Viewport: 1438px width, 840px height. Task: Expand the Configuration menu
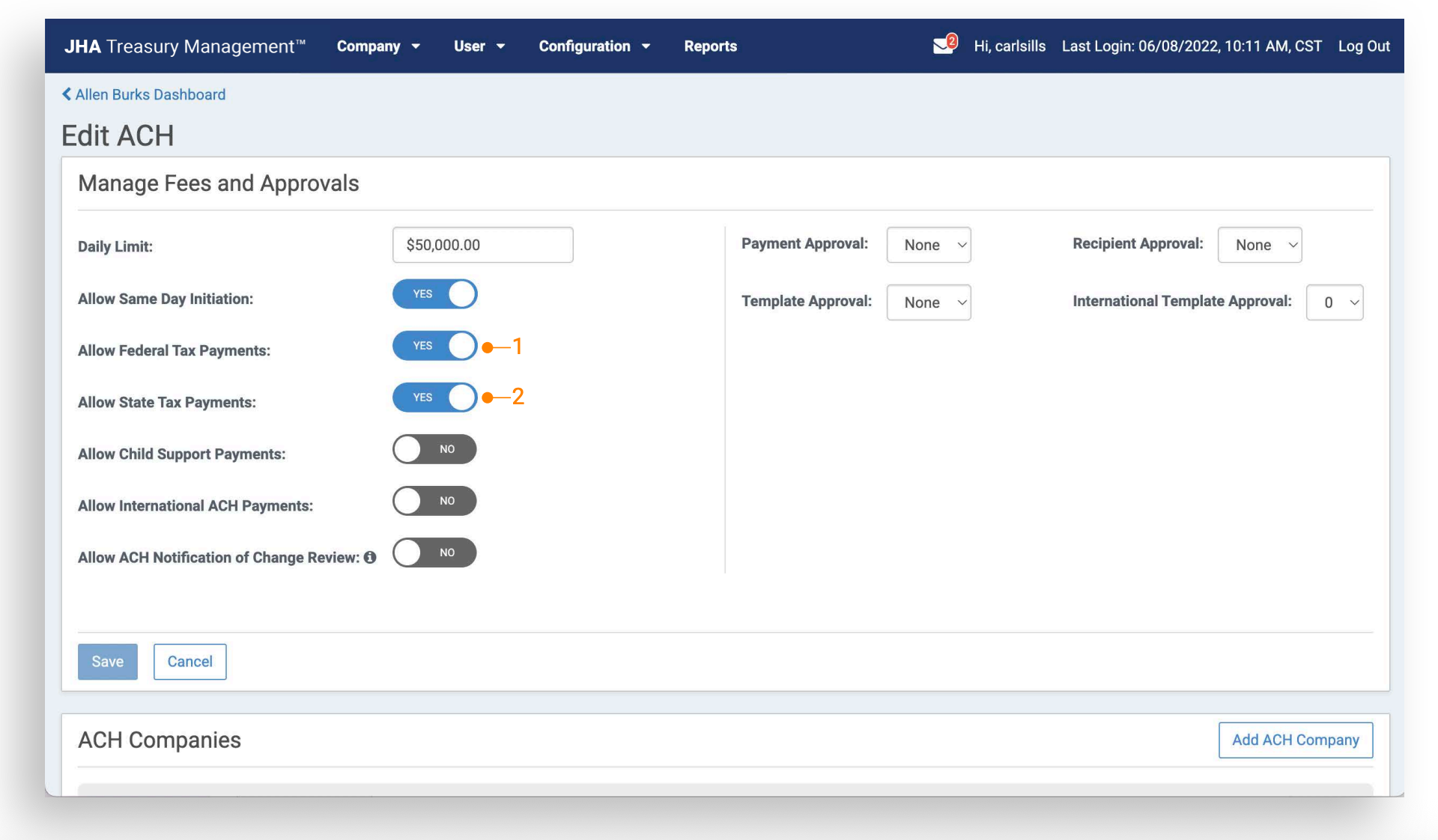coord(594,46)
